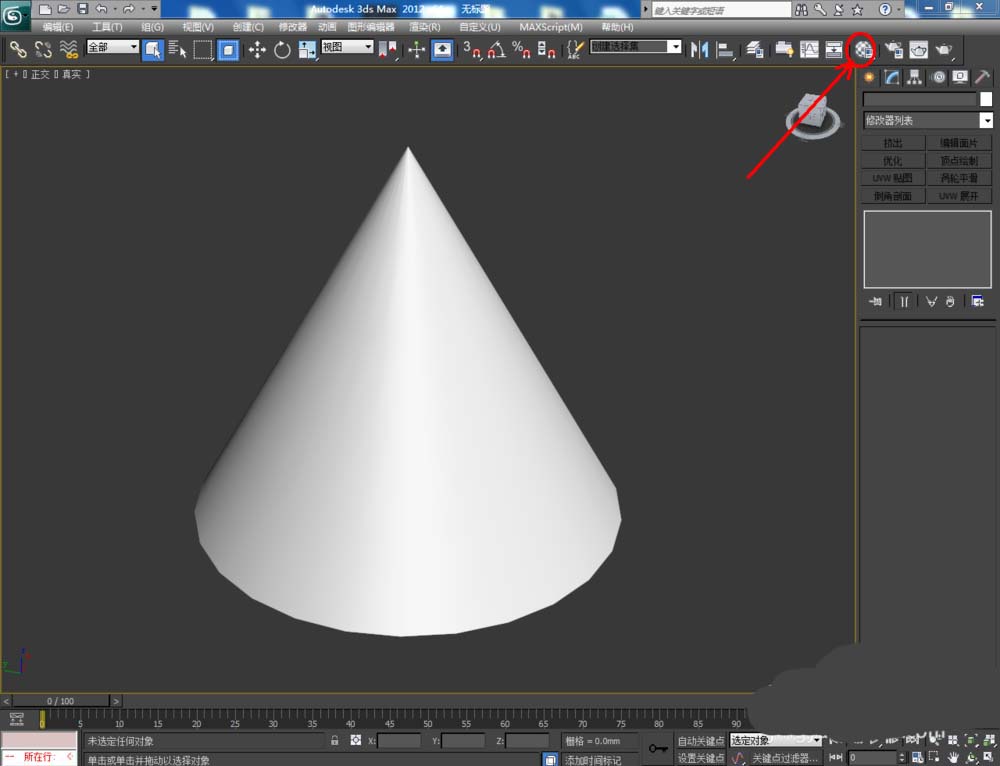The height and width of the screenshot is (766, 1000).
Task: Click the Select and Link chain icon
Action: coord(18,49)
